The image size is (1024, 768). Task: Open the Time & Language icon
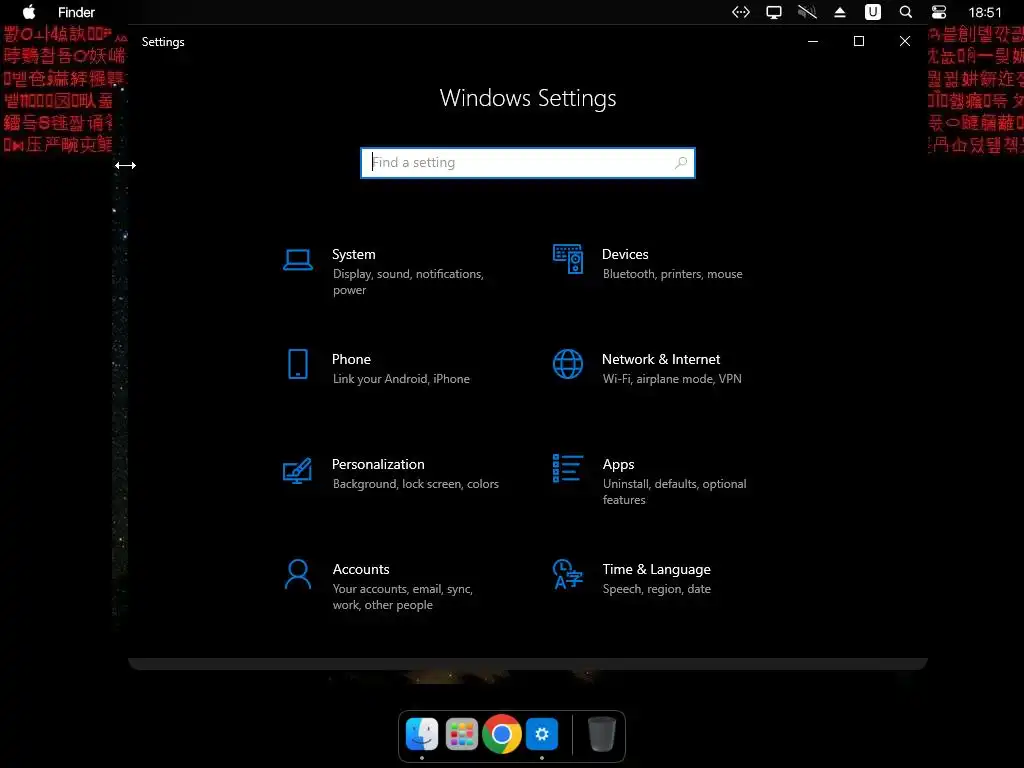[x=568, y=574]
